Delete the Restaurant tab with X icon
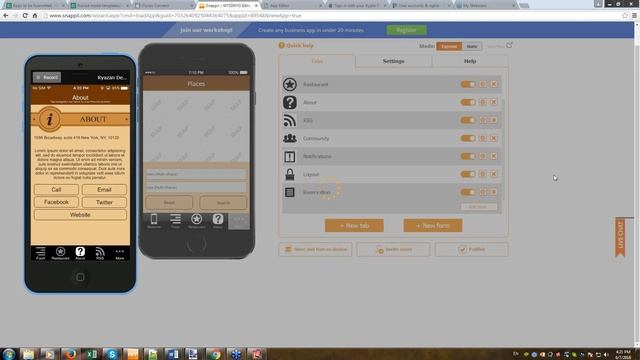This screenshot has height=360, width=640. click(494, 84)
